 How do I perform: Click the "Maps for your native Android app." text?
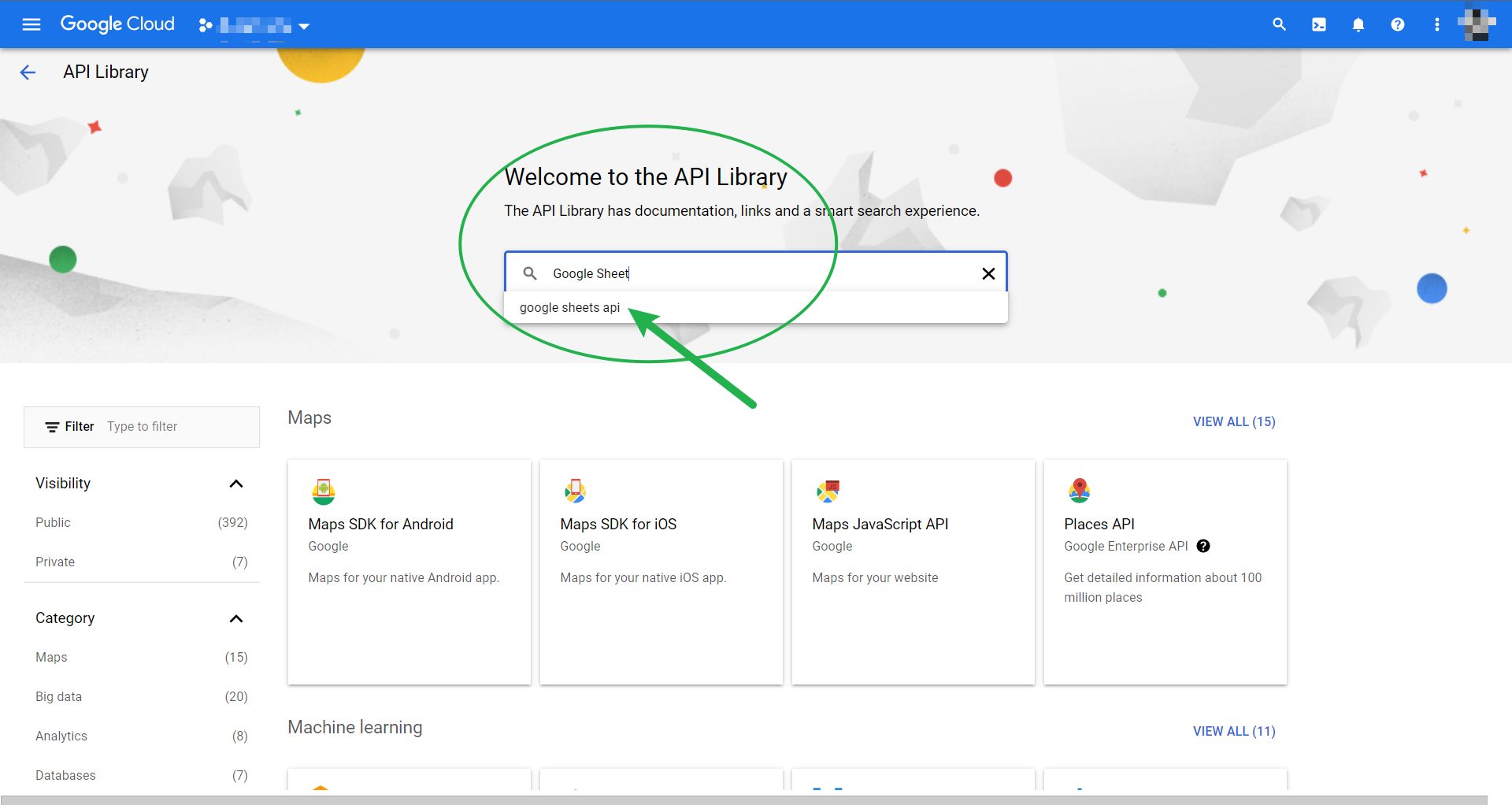[403, 577]
